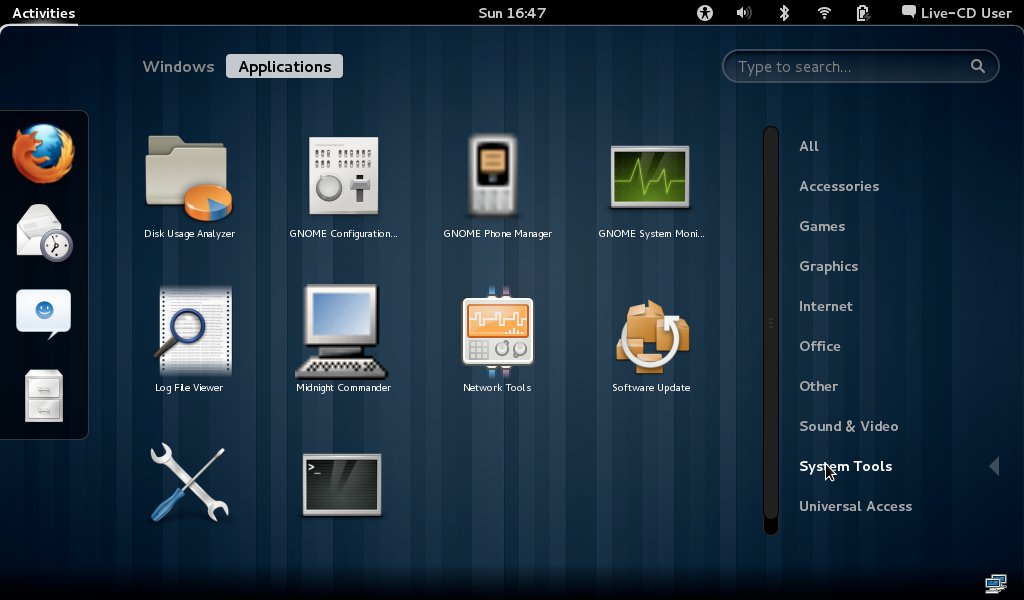Screen dimensions: 1024x600
Task: Select the Applications tab
Action: pos(285,67)
